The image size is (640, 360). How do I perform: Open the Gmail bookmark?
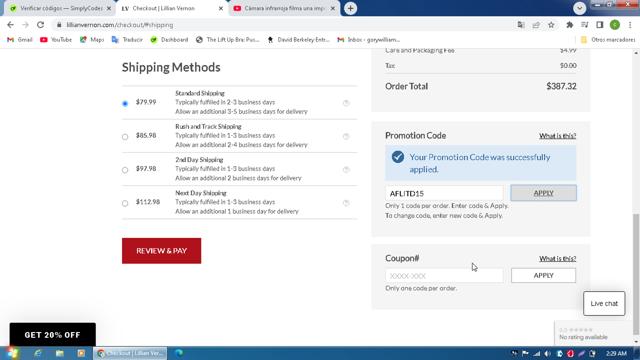tap(20, 40)
